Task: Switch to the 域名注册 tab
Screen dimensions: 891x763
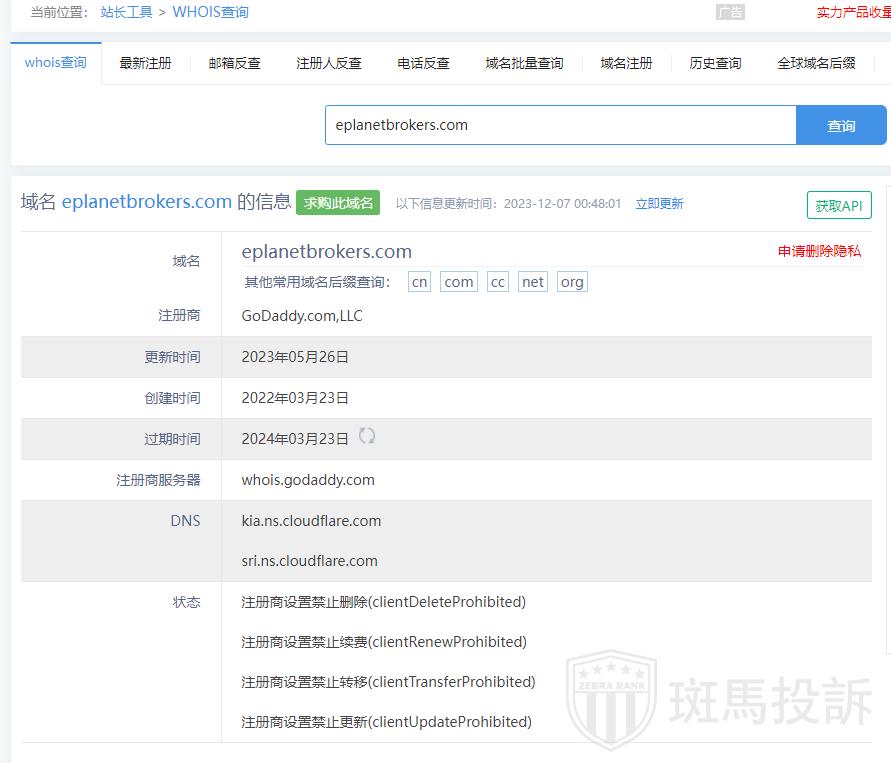Action: pos(626,63)
